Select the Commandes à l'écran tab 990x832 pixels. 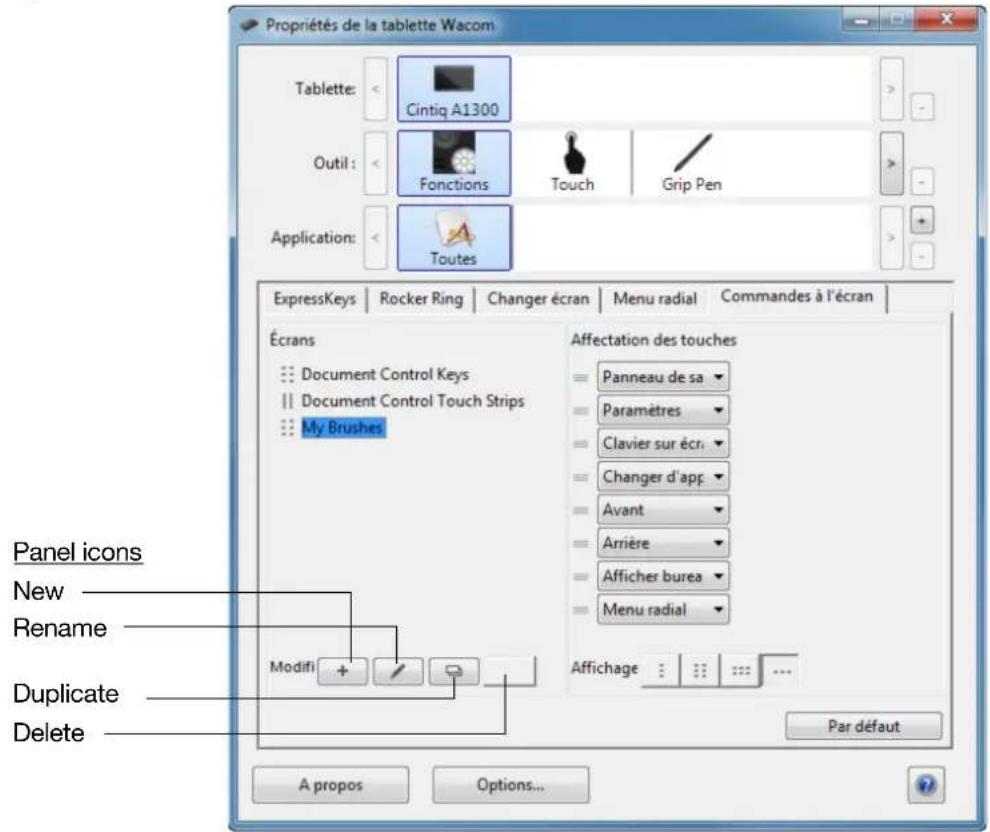coord(797,296)
